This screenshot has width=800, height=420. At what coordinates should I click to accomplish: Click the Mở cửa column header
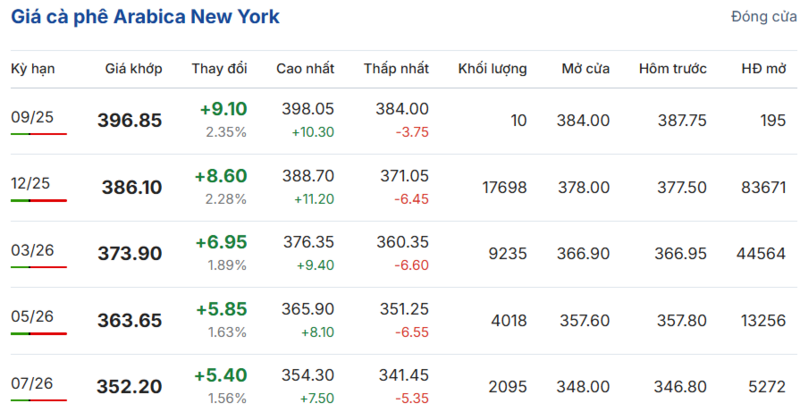coord(585,68)
